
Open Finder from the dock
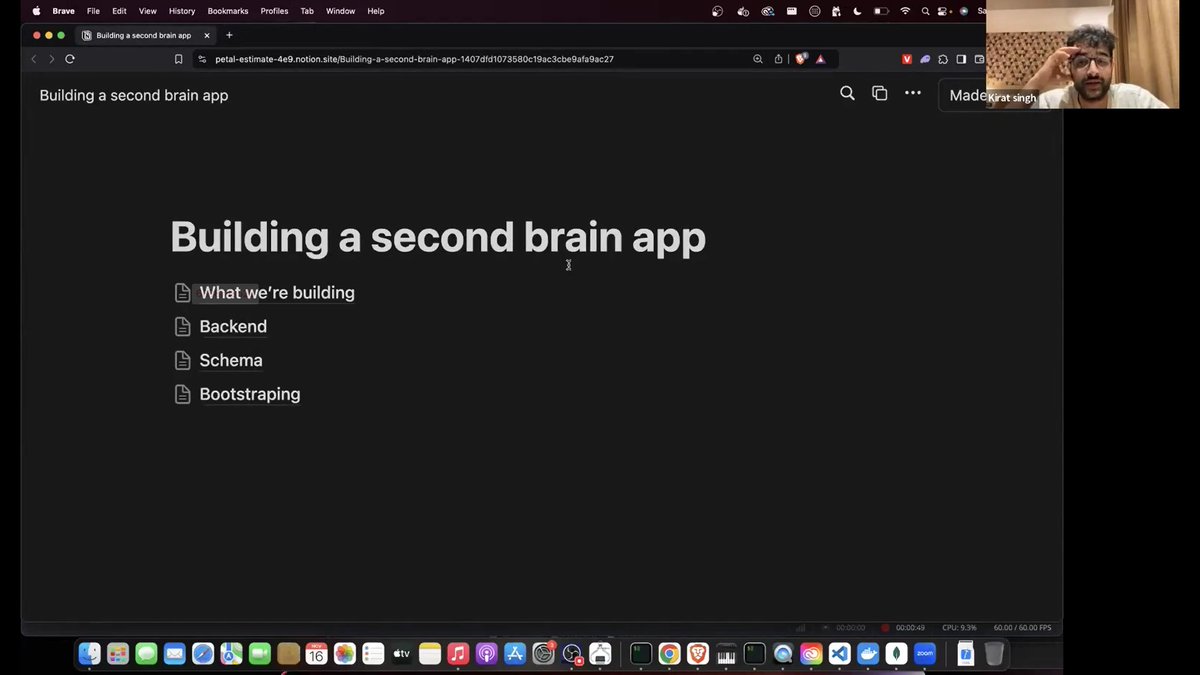pos(90,654)
